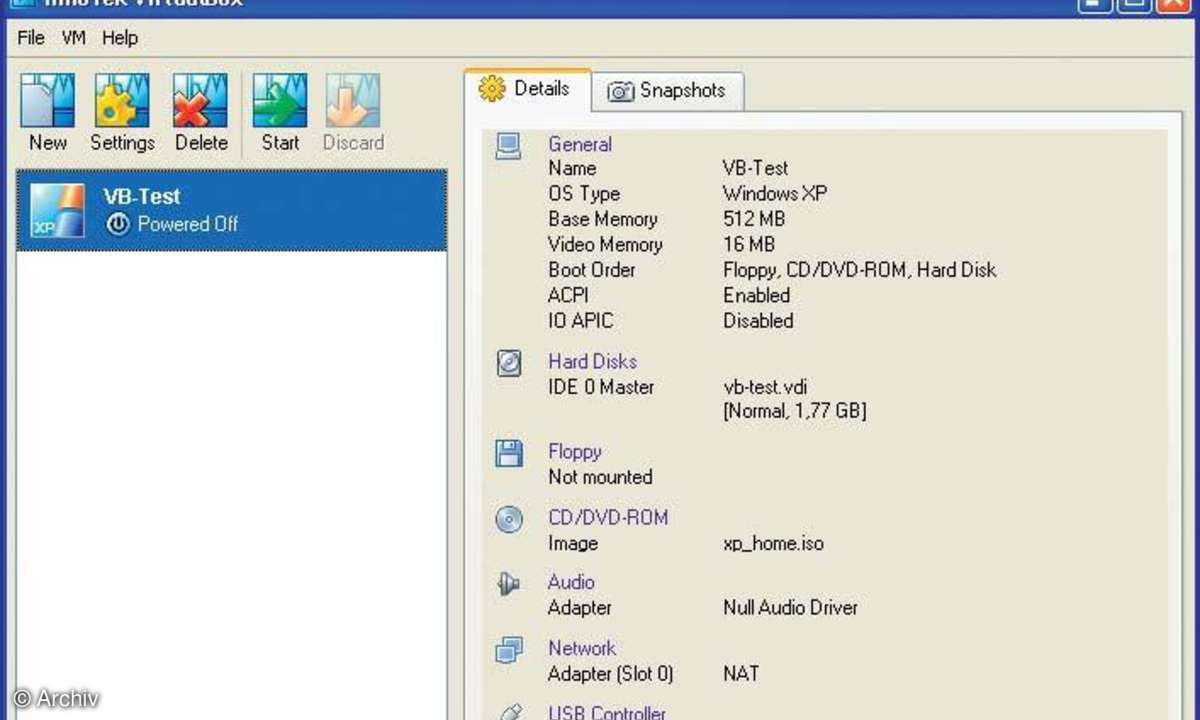
Task: Switch to the Details tab
Action: pyautogui.click(x=528, y=88)
